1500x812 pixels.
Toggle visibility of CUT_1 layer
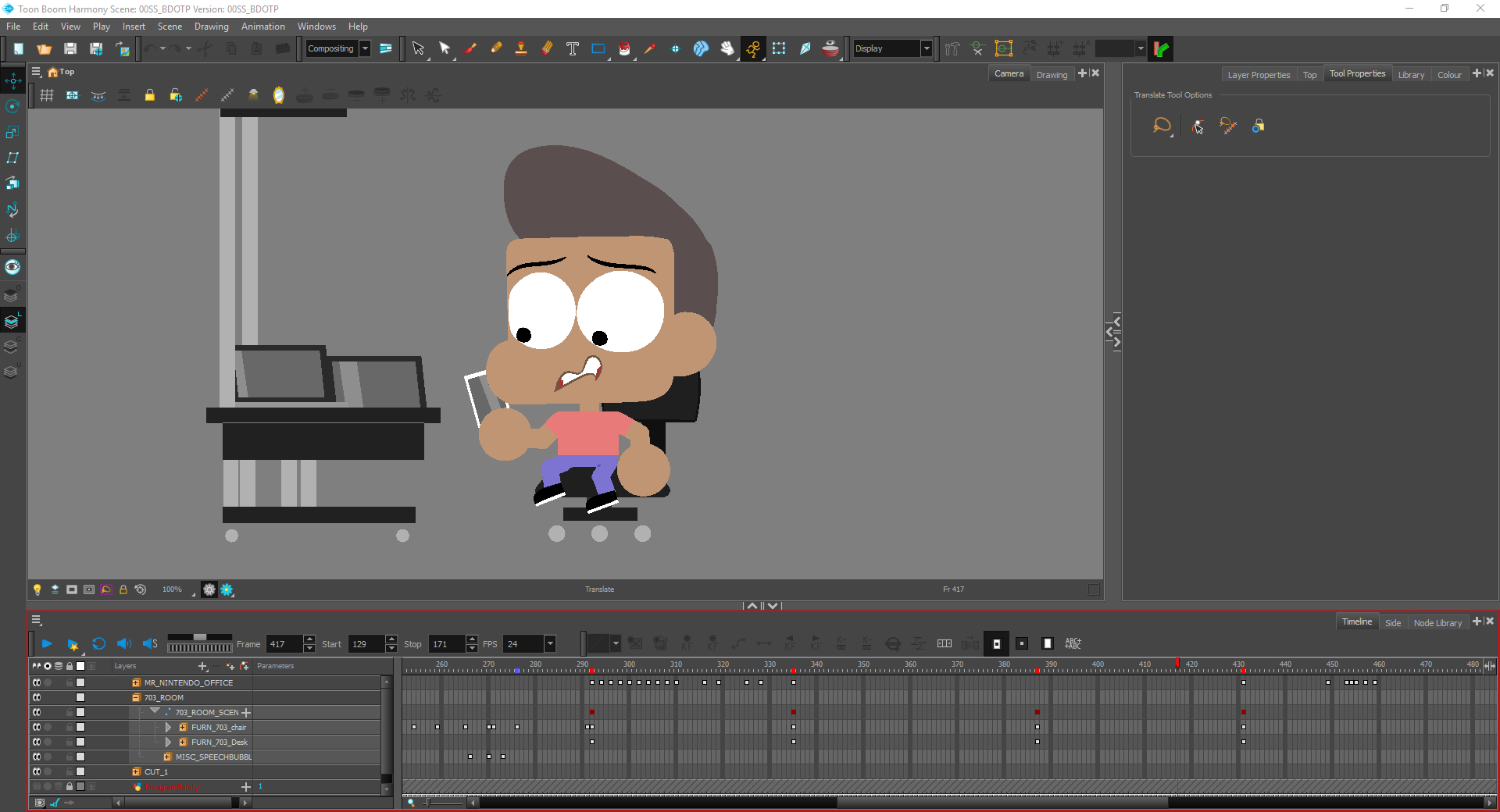[37, 771]
